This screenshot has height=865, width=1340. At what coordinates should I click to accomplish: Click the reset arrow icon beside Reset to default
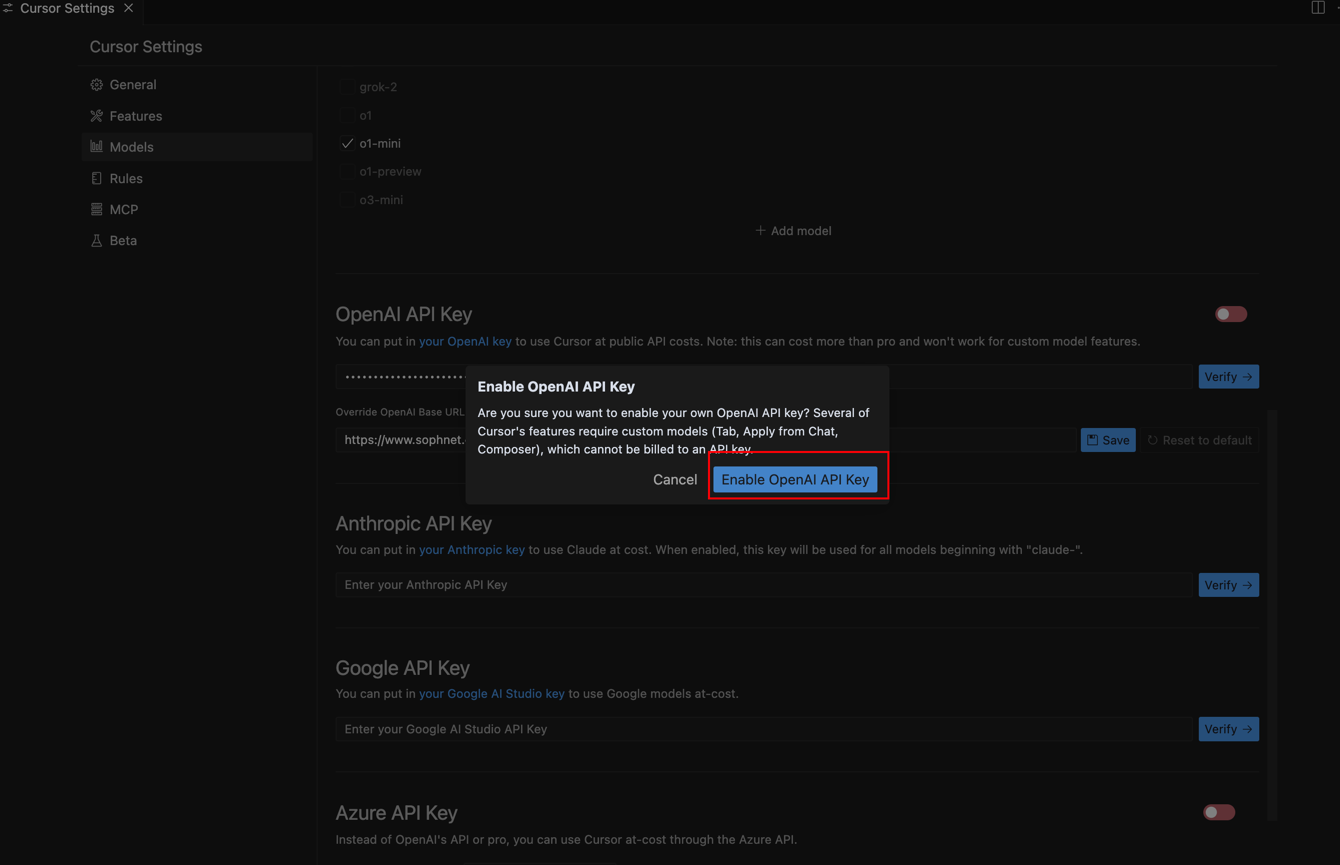tap(1152, 440)
